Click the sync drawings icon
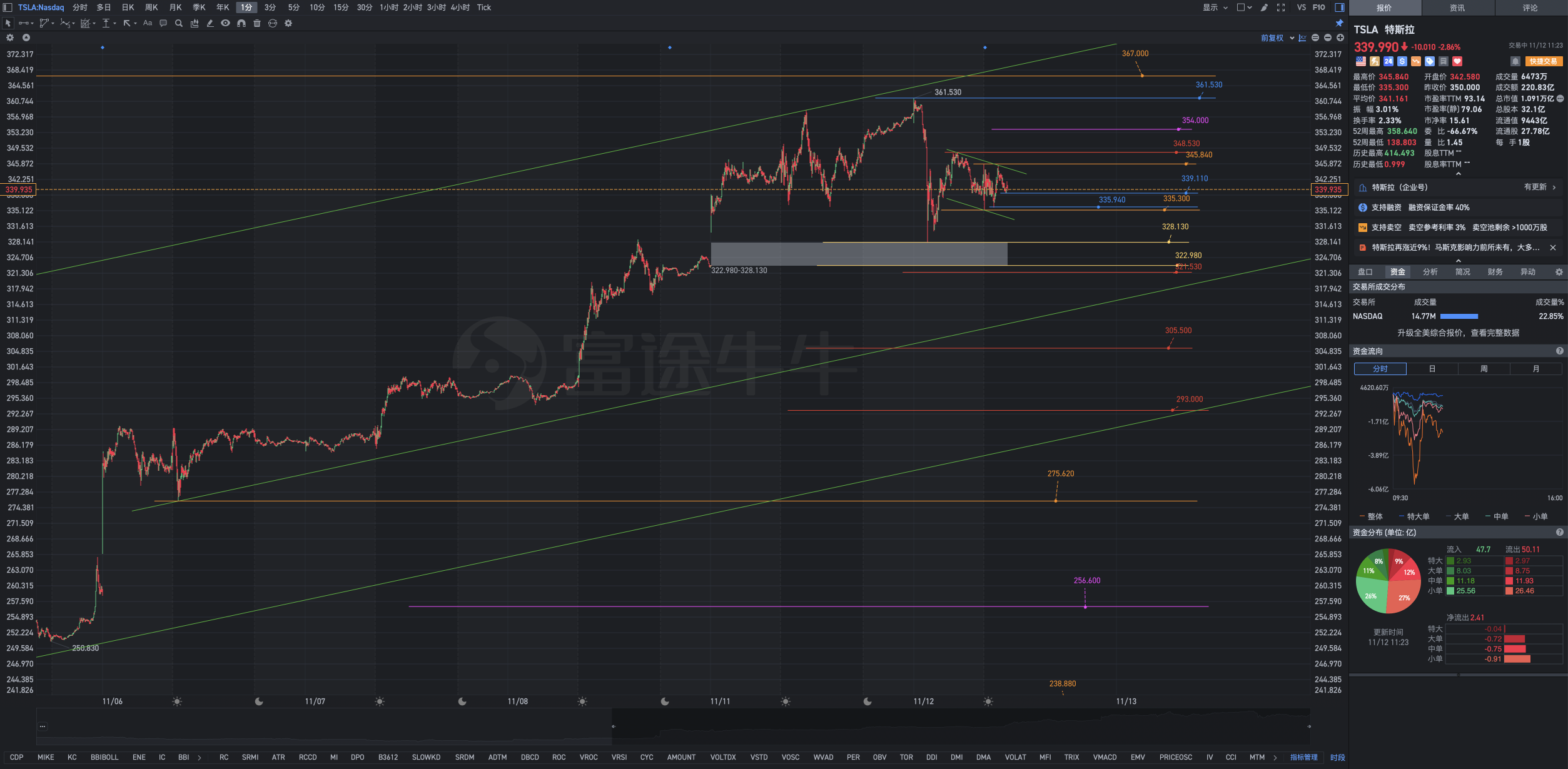The image size is (1568, 769). coord(273,23)
